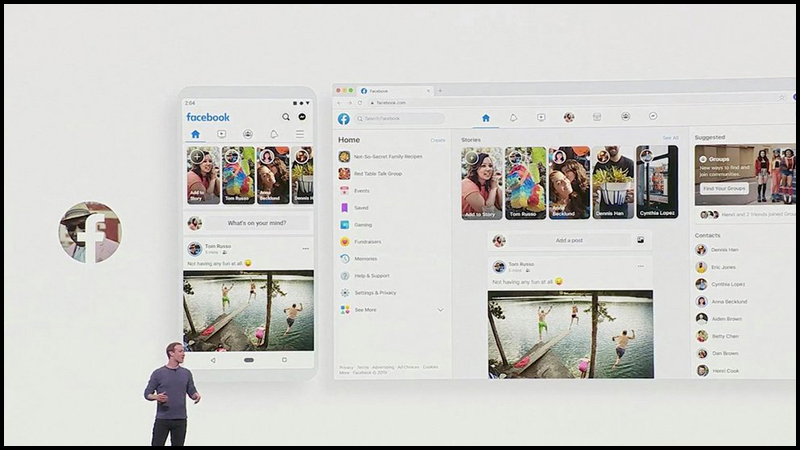Screen dimensions: 800x450
Task: Open profile avatar in desktop top navigation
Action: pyautogui.click(x=569, y=117)
